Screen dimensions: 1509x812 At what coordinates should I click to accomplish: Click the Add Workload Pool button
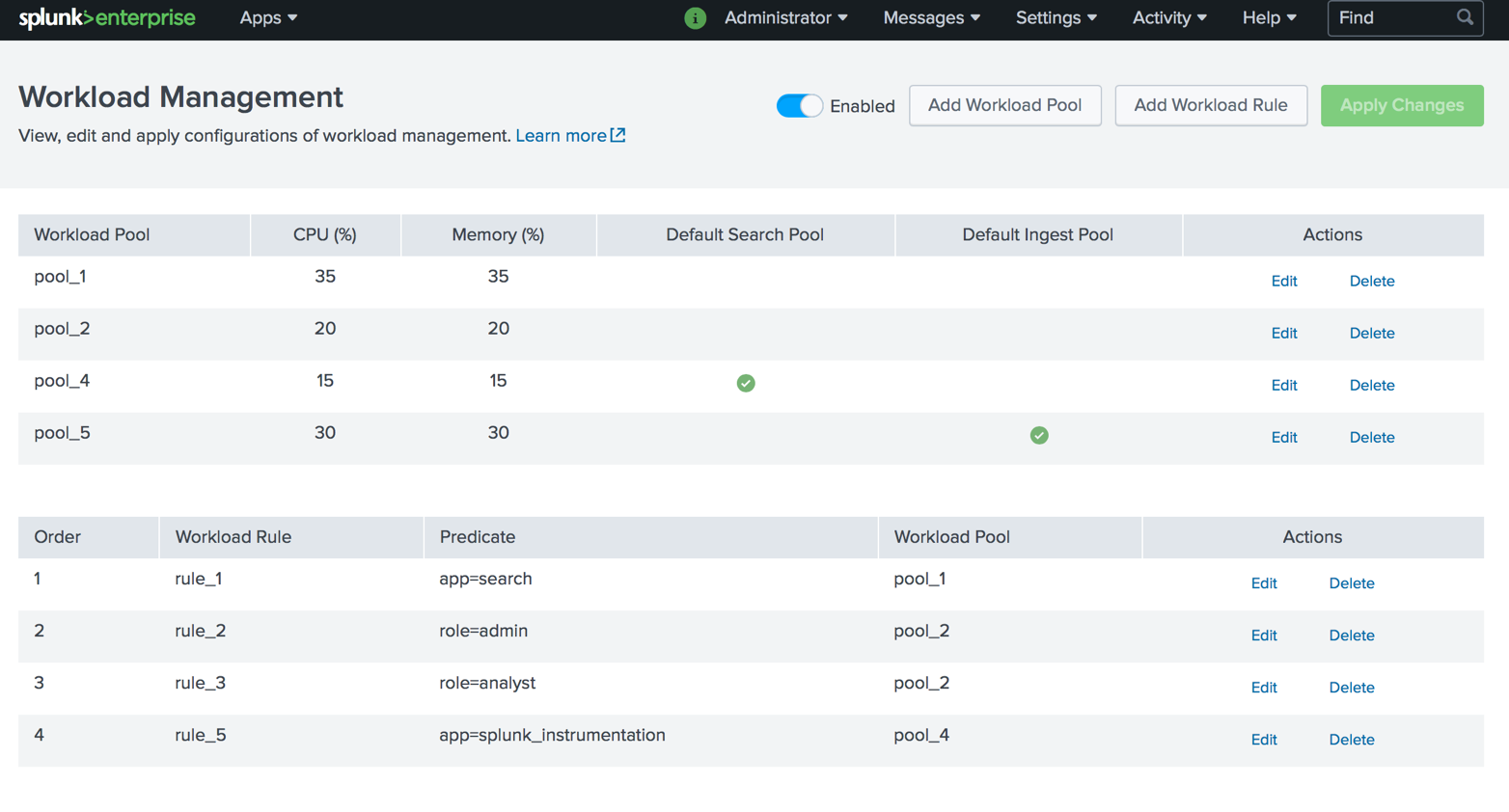1004,106
